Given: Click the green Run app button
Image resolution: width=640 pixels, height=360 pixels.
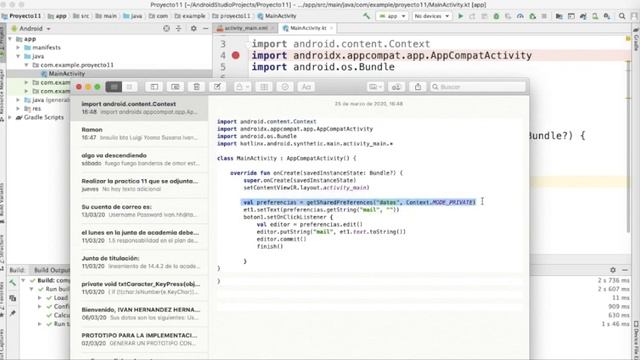Looking at the screenshot, I should pos(460,16).
